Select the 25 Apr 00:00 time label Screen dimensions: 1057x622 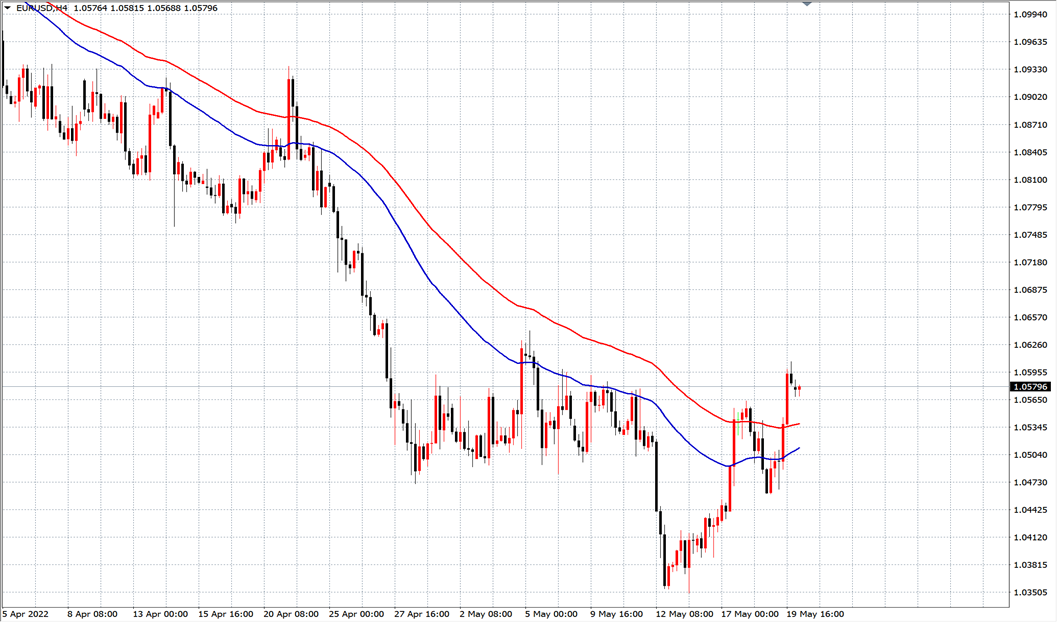pyautogui.click(x=357, y=613)
